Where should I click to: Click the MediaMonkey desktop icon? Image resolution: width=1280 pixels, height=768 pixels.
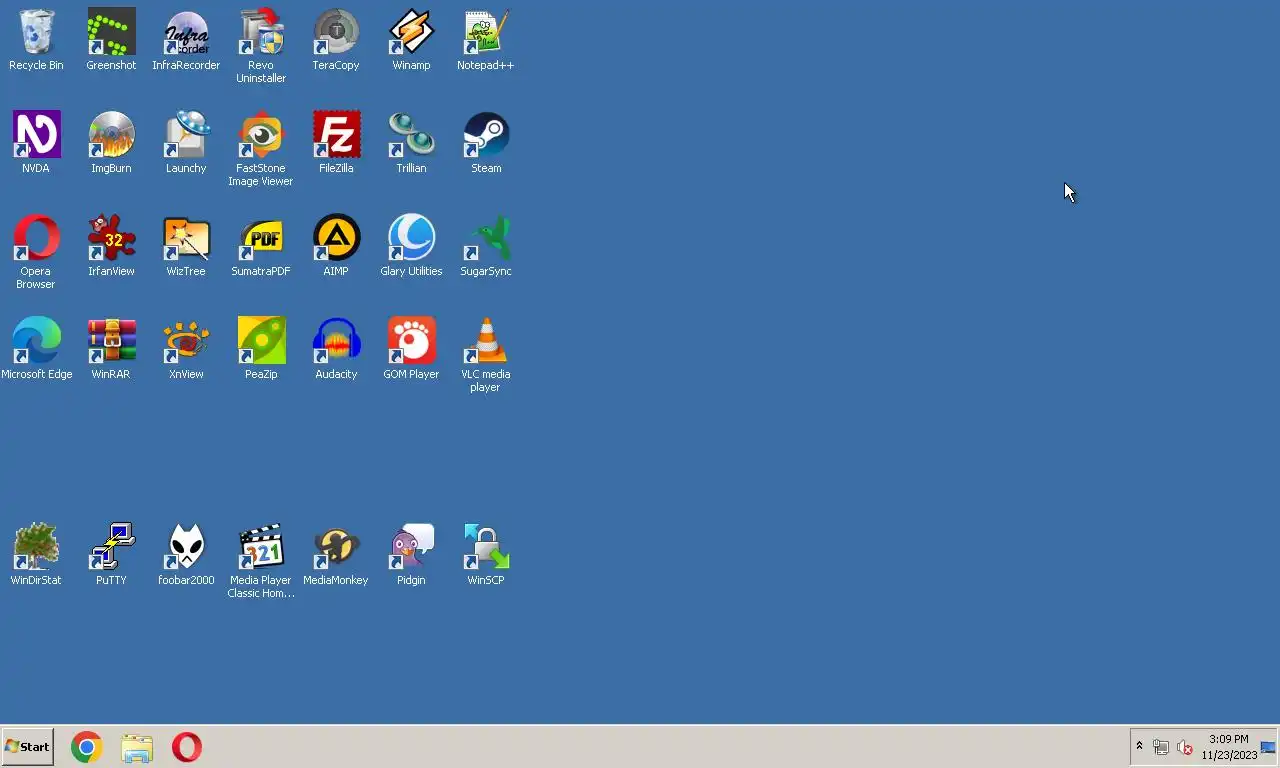click(336, 555)
